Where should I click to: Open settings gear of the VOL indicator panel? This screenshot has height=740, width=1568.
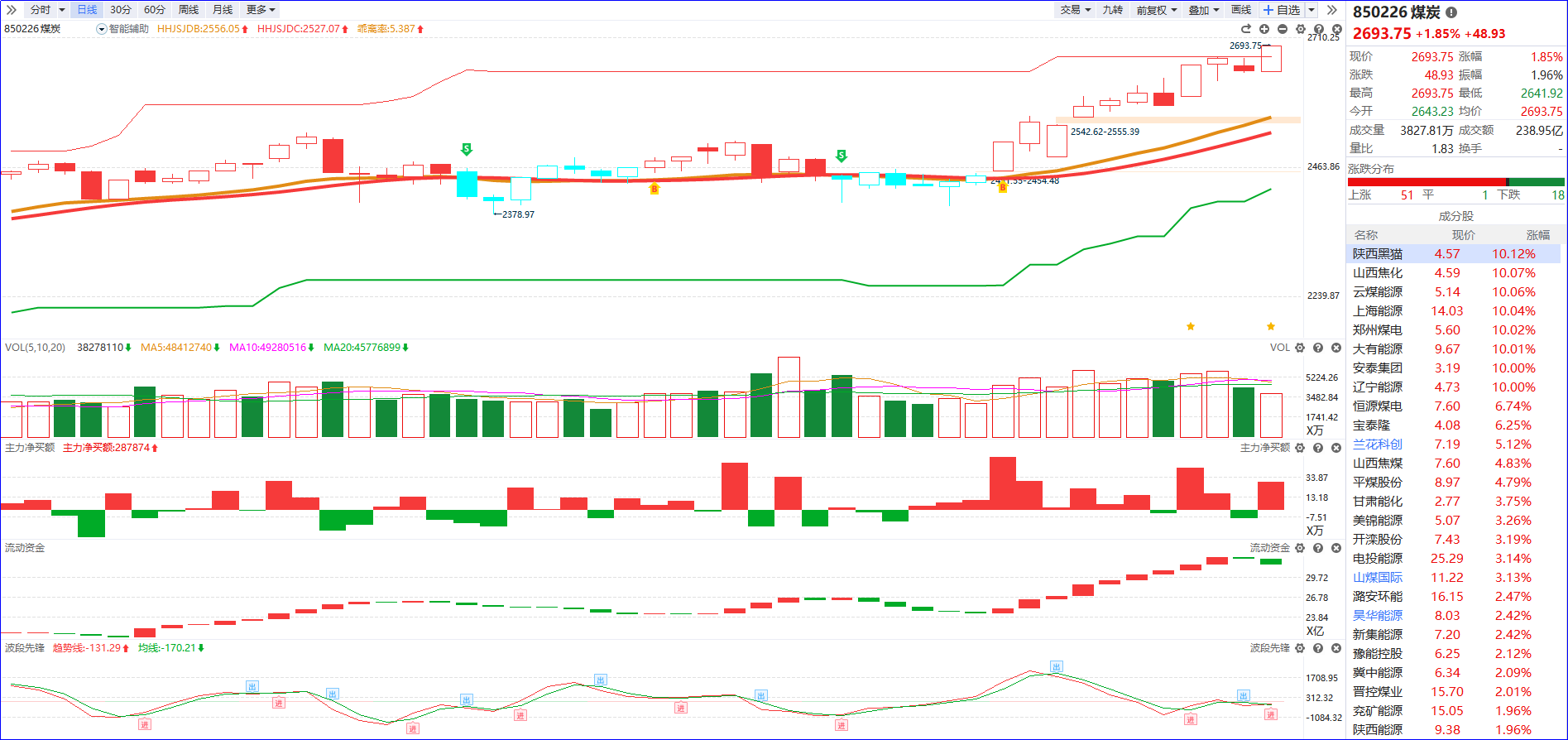(x=1300, y=348)
